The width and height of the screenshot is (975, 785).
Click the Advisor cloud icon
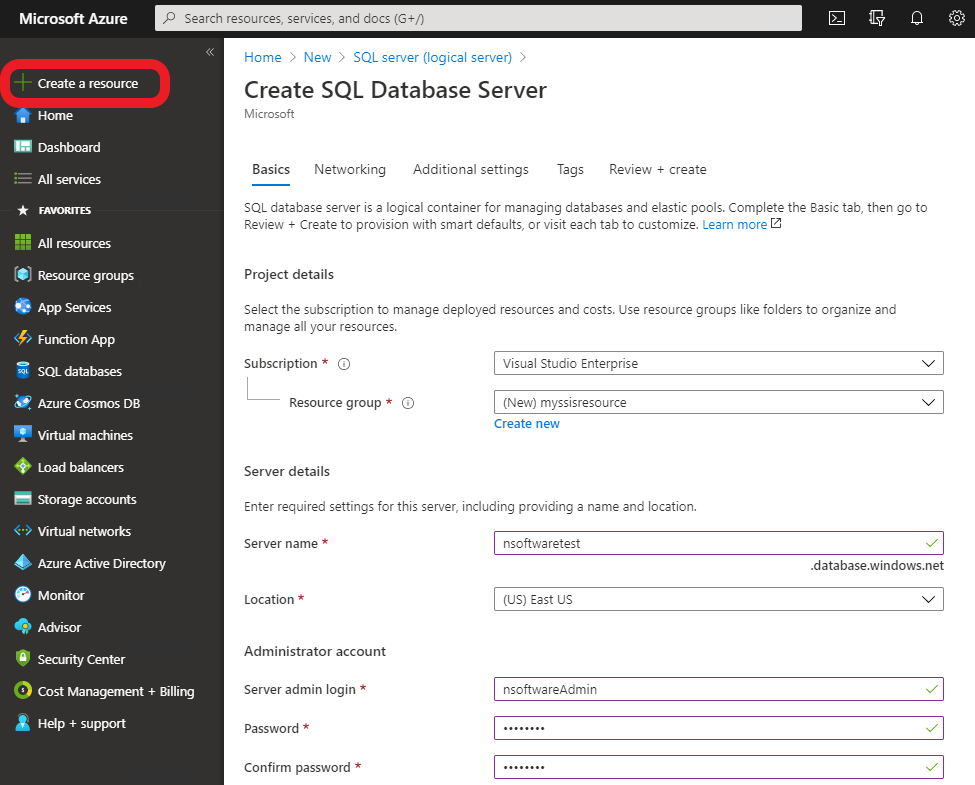(22, 627)
